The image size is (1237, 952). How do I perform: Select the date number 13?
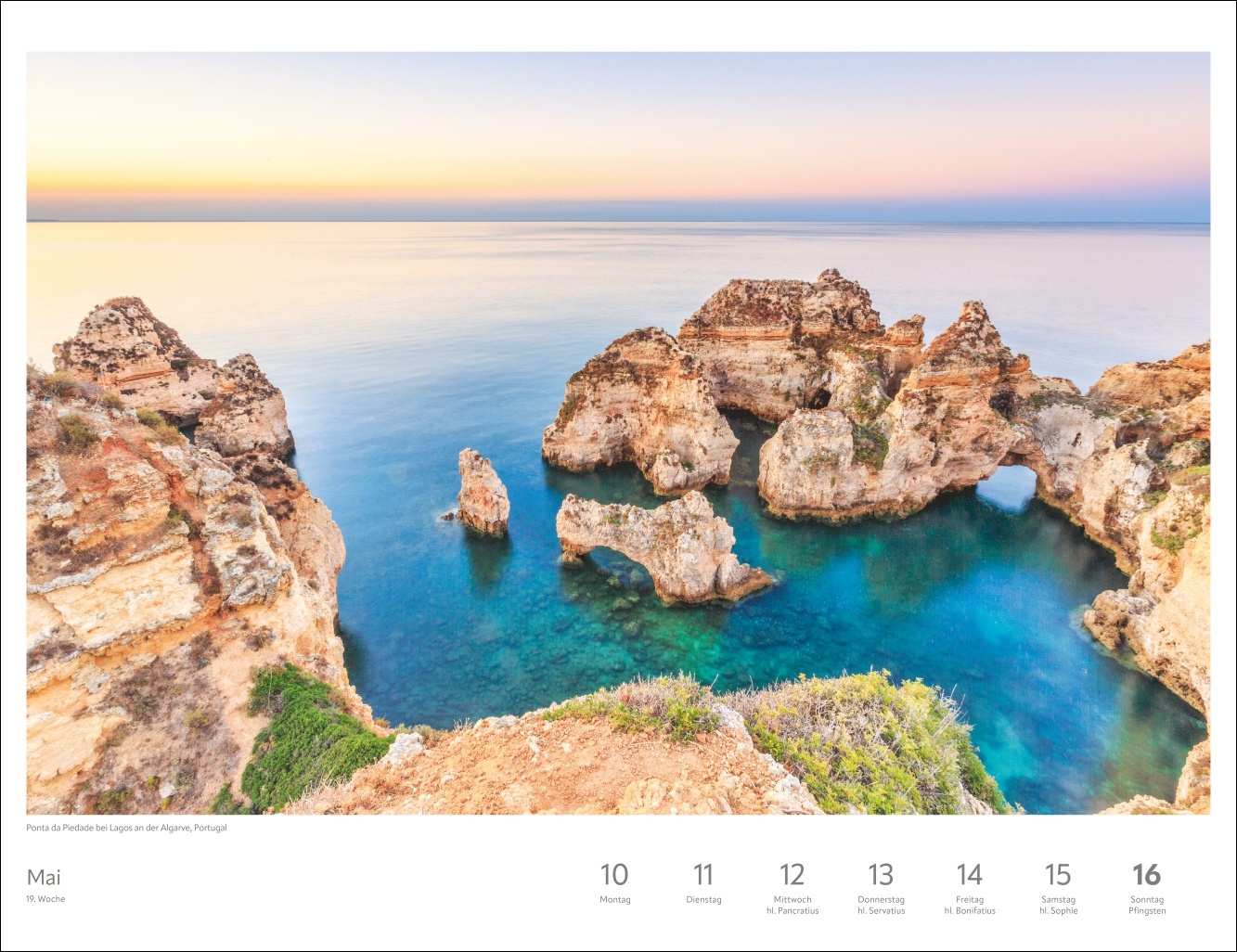coord(881,875)
